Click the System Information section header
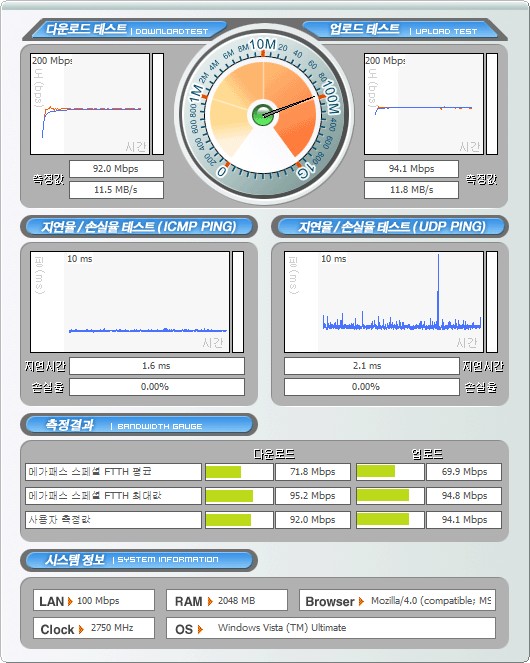Image resolution: width=530 pixels, height=663 pixels. pos(139,560)
